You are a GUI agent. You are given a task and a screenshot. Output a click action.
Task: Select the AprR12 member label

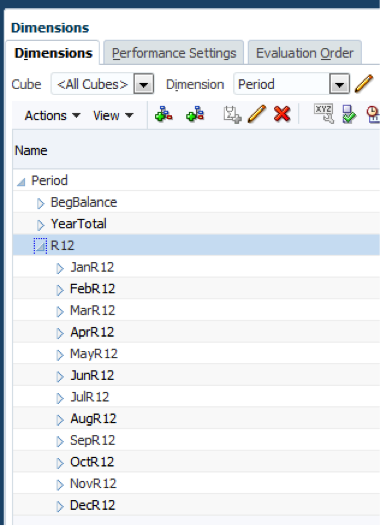(x=92, y=332)
